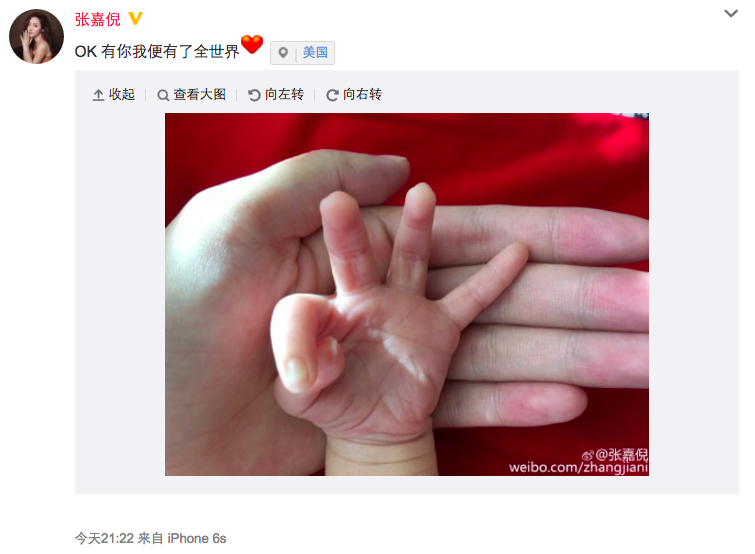The image size is (755, 554).
Task: Click the magnifier icon beside 查看大图
Action: click(163, 95)
